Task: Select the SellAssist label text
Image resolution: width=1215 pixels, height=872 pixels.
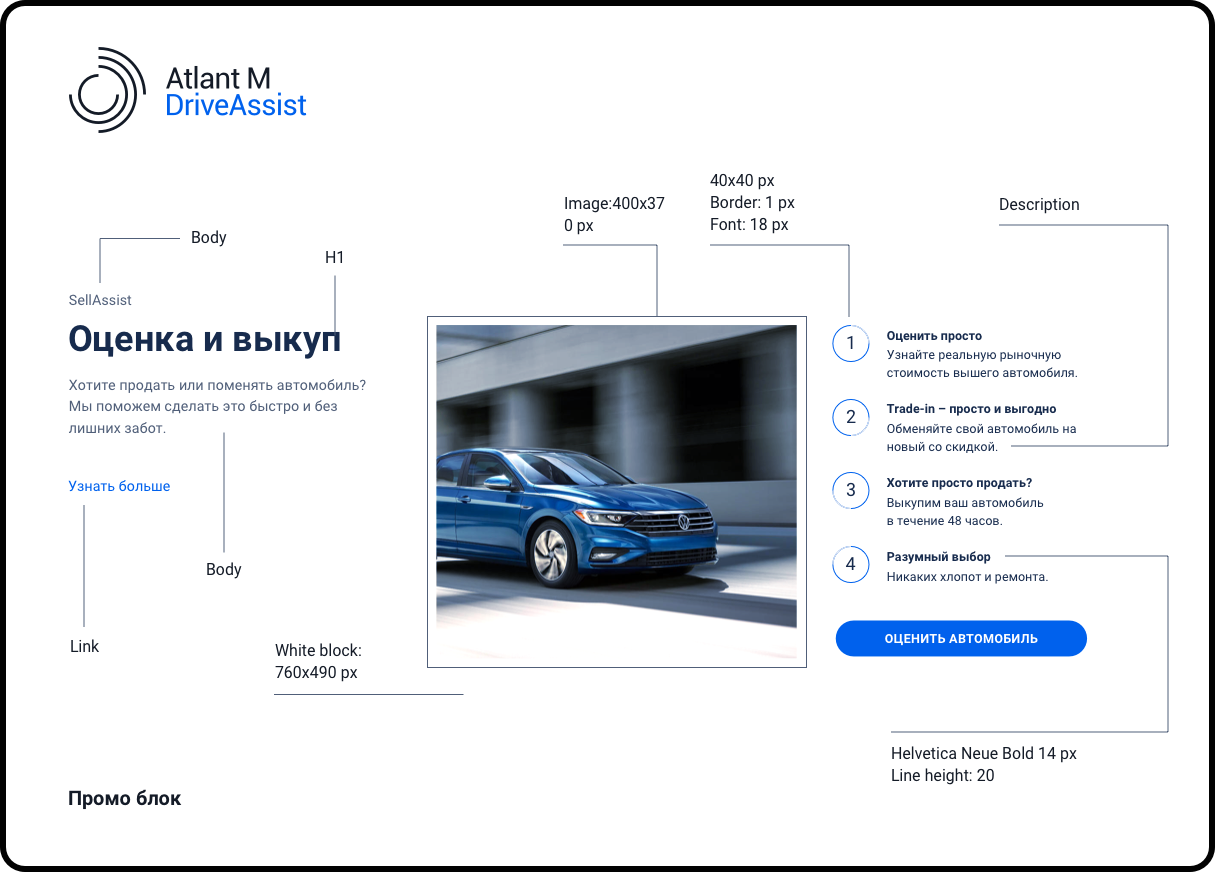Action: pos(100,300)
